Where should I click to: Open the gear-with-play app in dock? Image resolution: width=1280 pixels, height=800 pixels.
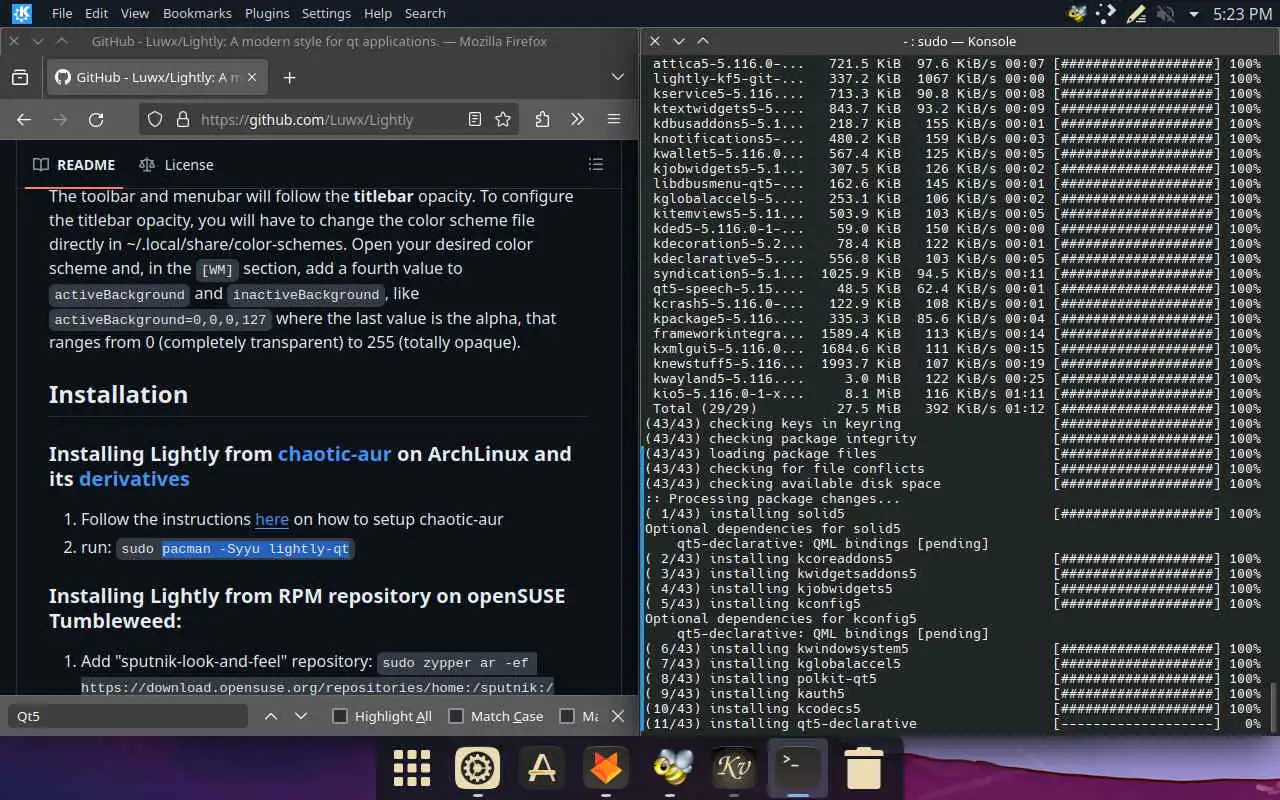click(477, 768)
